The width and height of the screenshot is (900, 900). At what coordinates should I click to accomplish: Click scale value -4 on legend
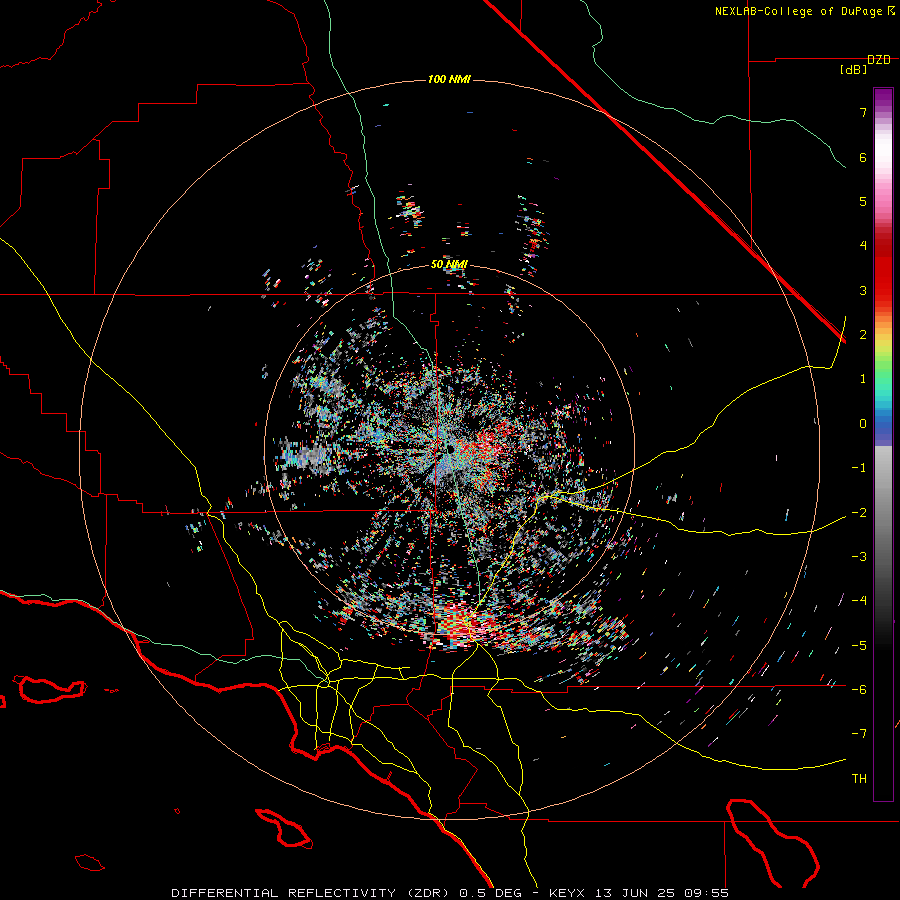click(x=859, y=600)
